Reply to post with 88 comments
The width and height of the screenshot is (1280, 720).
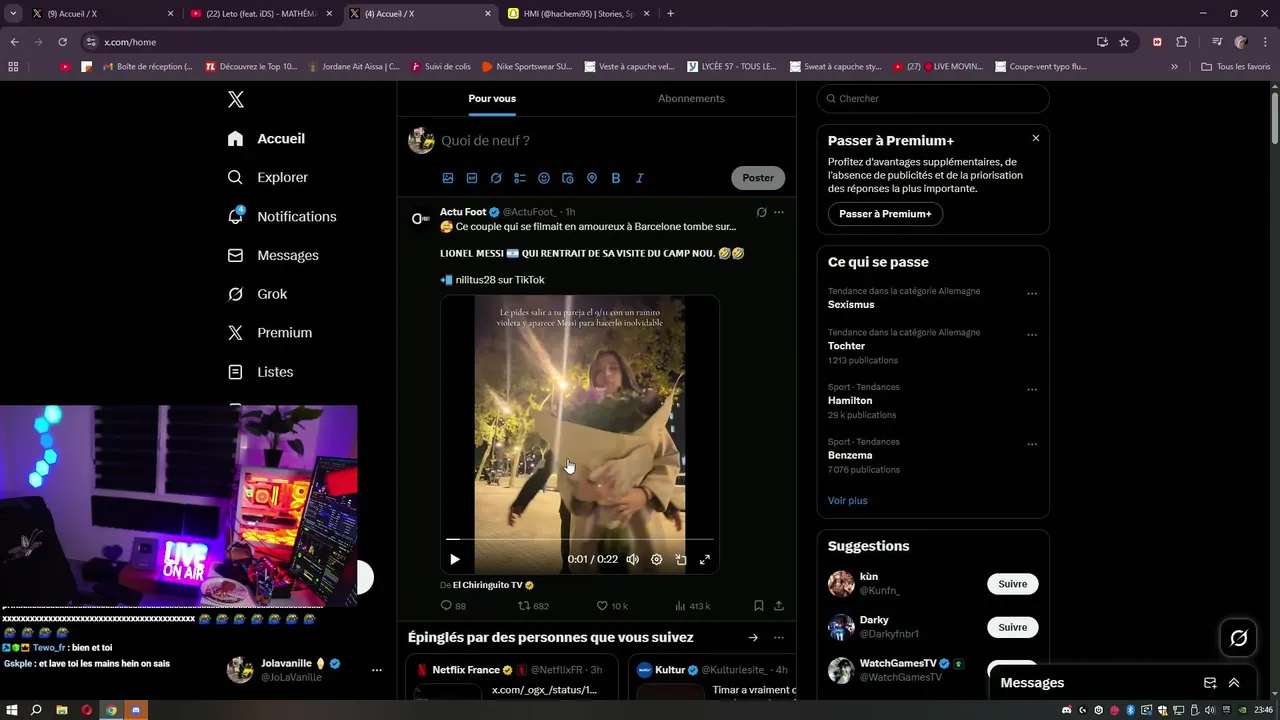[453, 606]
